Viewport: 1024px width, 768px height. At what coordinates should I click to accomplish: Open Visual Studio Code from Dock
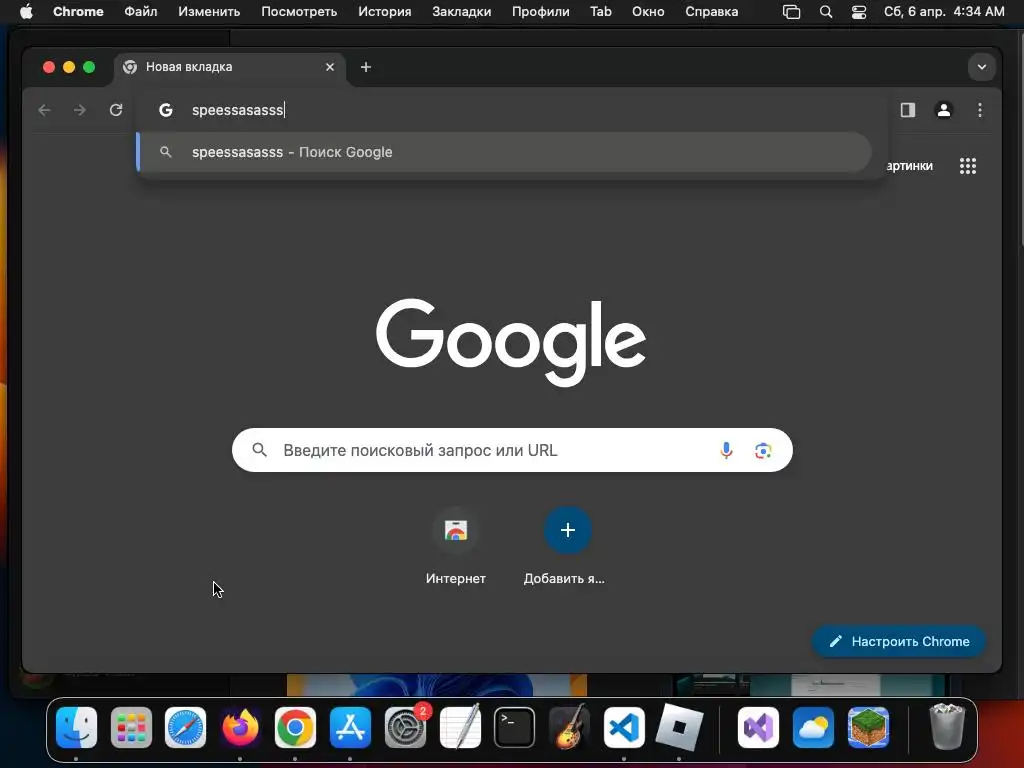click(624, 728)
